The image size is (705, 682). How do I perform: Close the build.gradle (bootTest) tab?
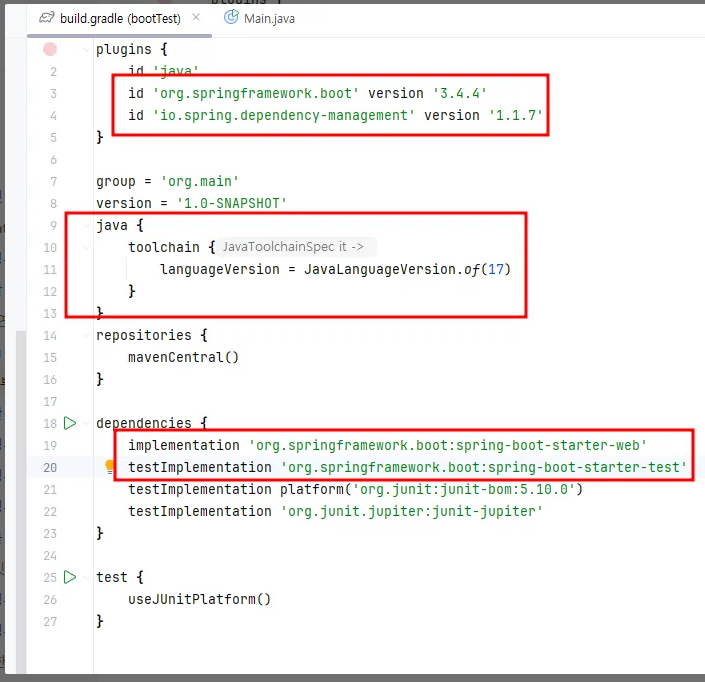[x=196, y=17]
